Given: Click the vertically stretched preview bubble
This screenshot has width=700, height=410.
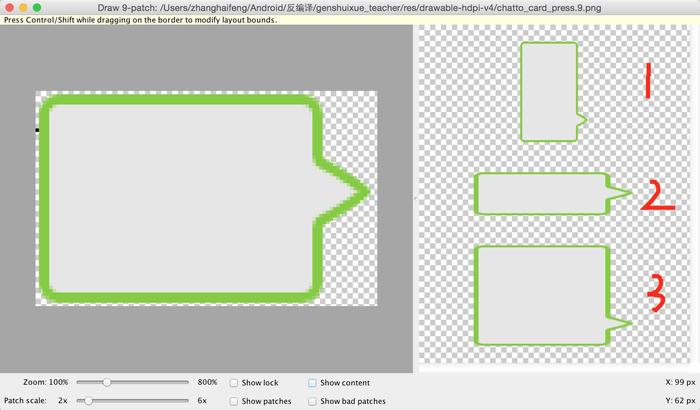Looking at the screenshot, I should (554, 92).
